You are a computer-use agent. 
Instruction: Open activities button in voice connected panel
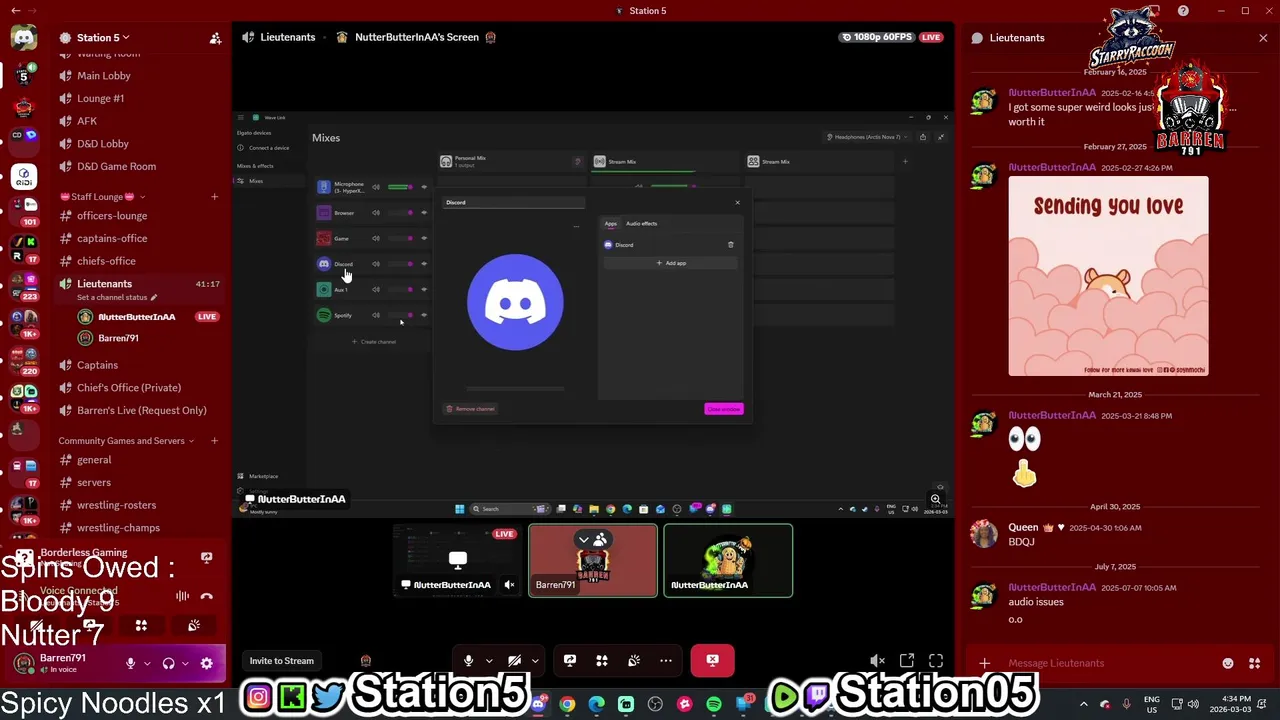[x=141, y=626]
